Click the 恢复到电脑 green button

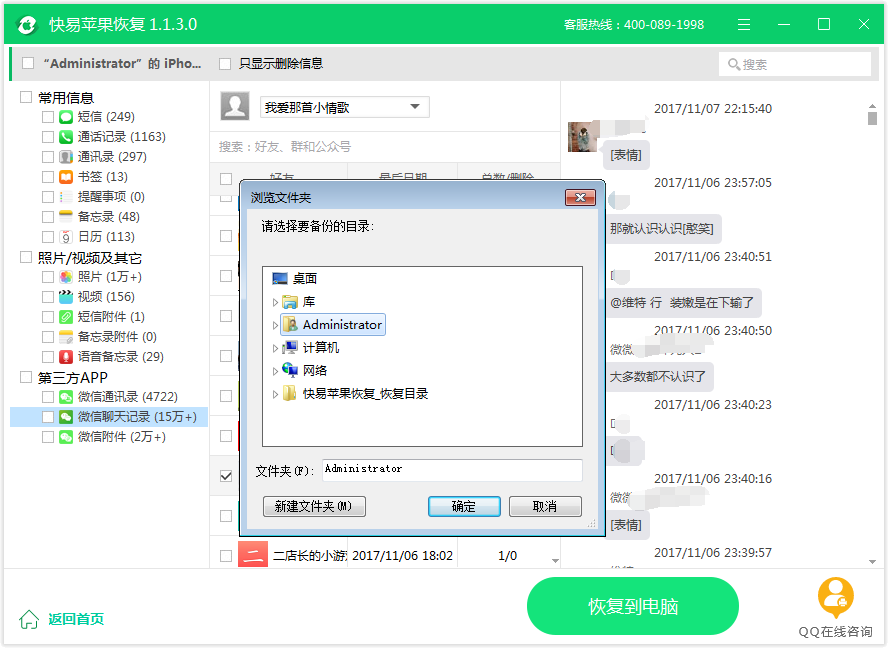[633, 606]
